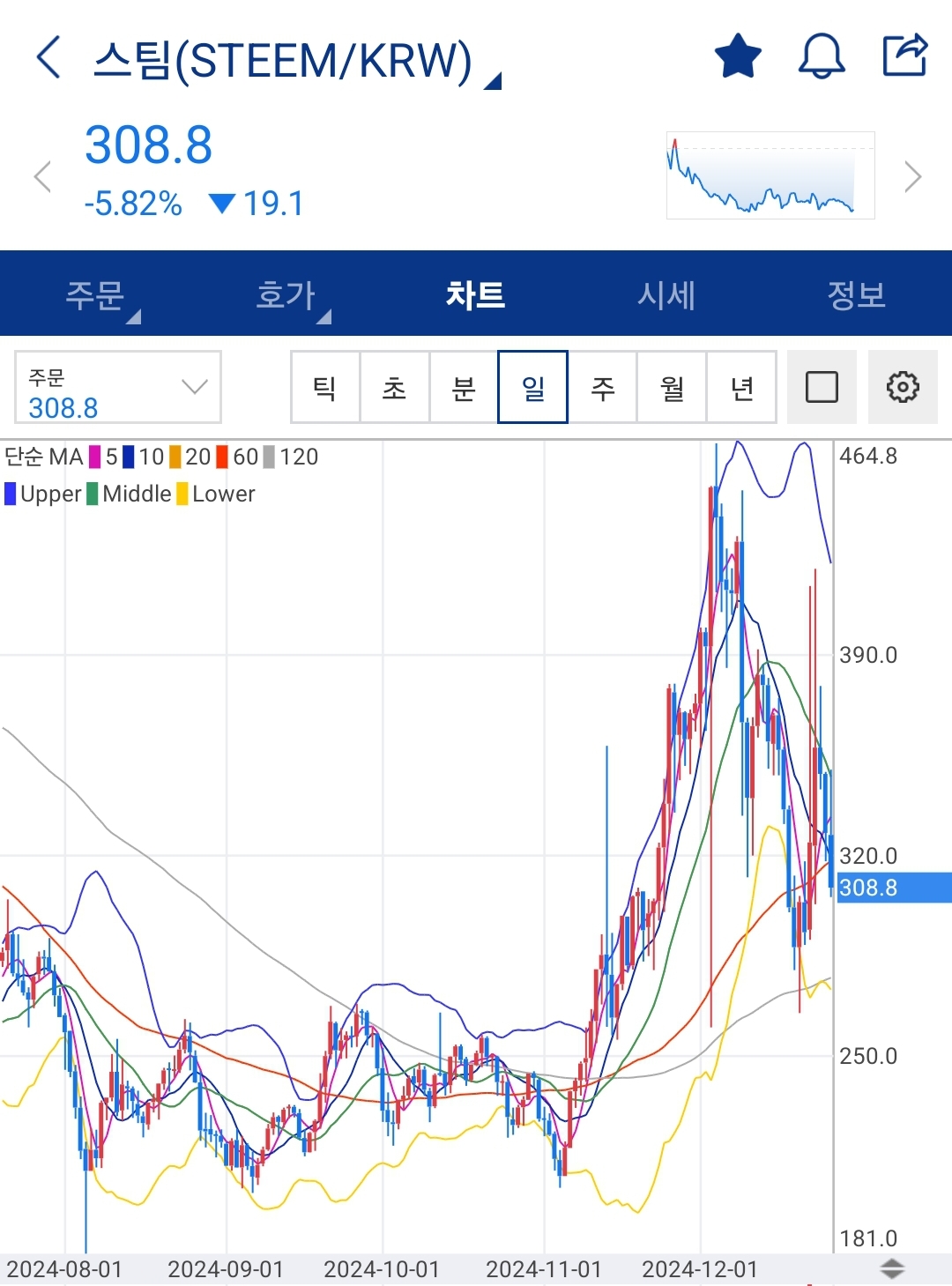The height and width of the screenshot is (1286, 952).
Task: Select the 일 daily interval button
Action: tap(532, 387)
